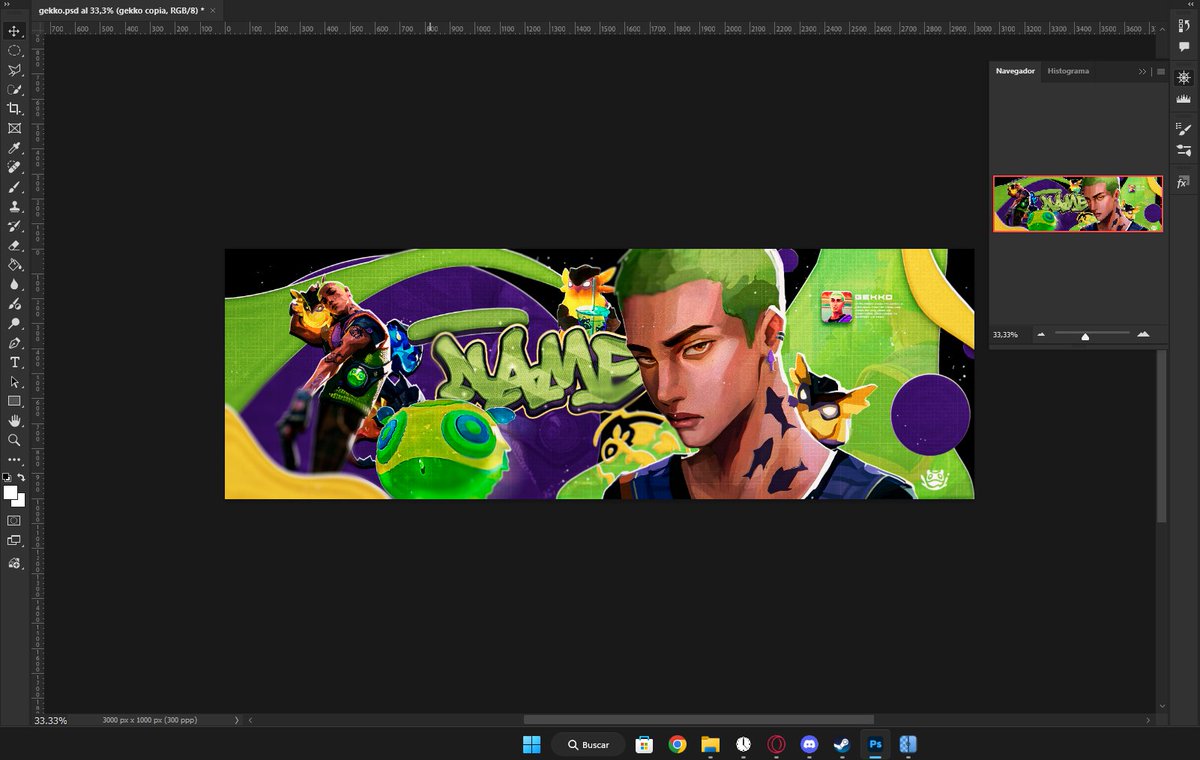The image size is (1200, 760).
Task: Click the Navigator zoom out button
Action: point(1041,334)
